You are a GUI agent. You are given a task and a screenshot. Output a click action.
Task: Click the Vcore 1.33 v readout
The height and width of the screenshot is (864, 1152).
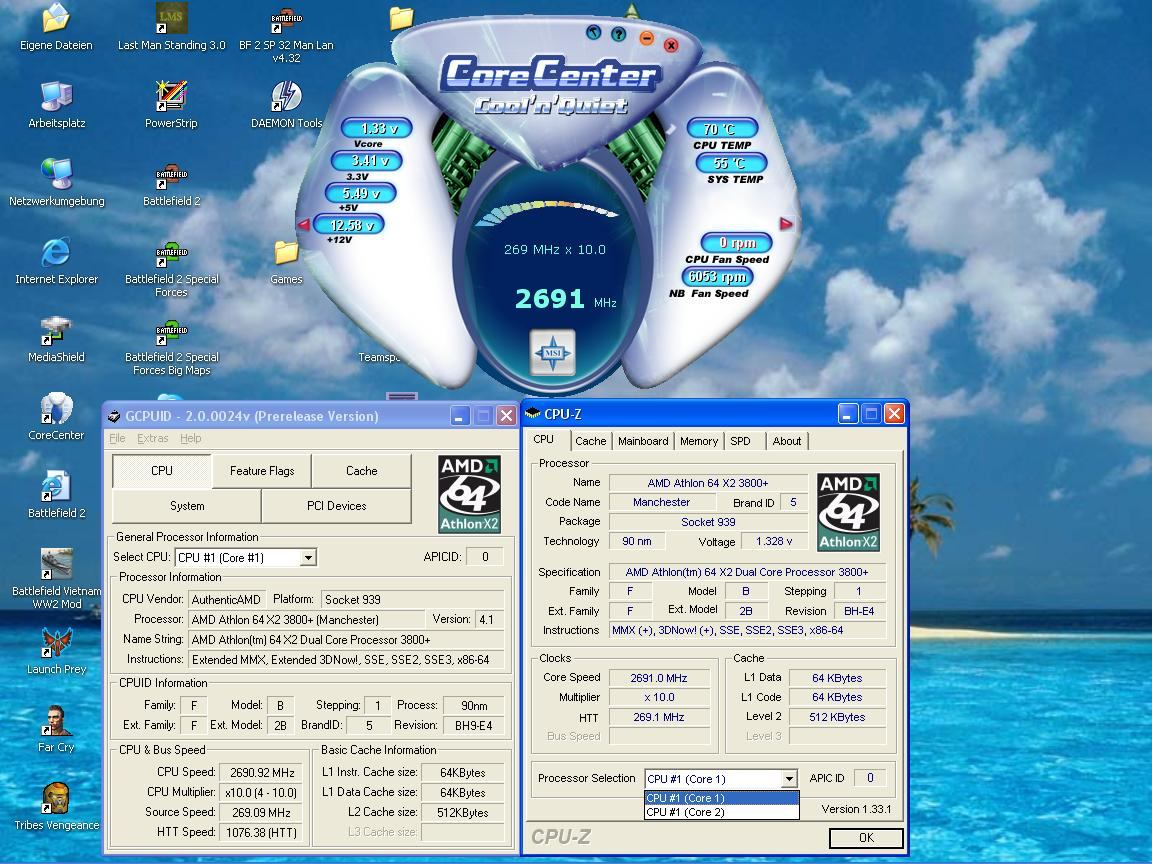(x=376, y=129)
